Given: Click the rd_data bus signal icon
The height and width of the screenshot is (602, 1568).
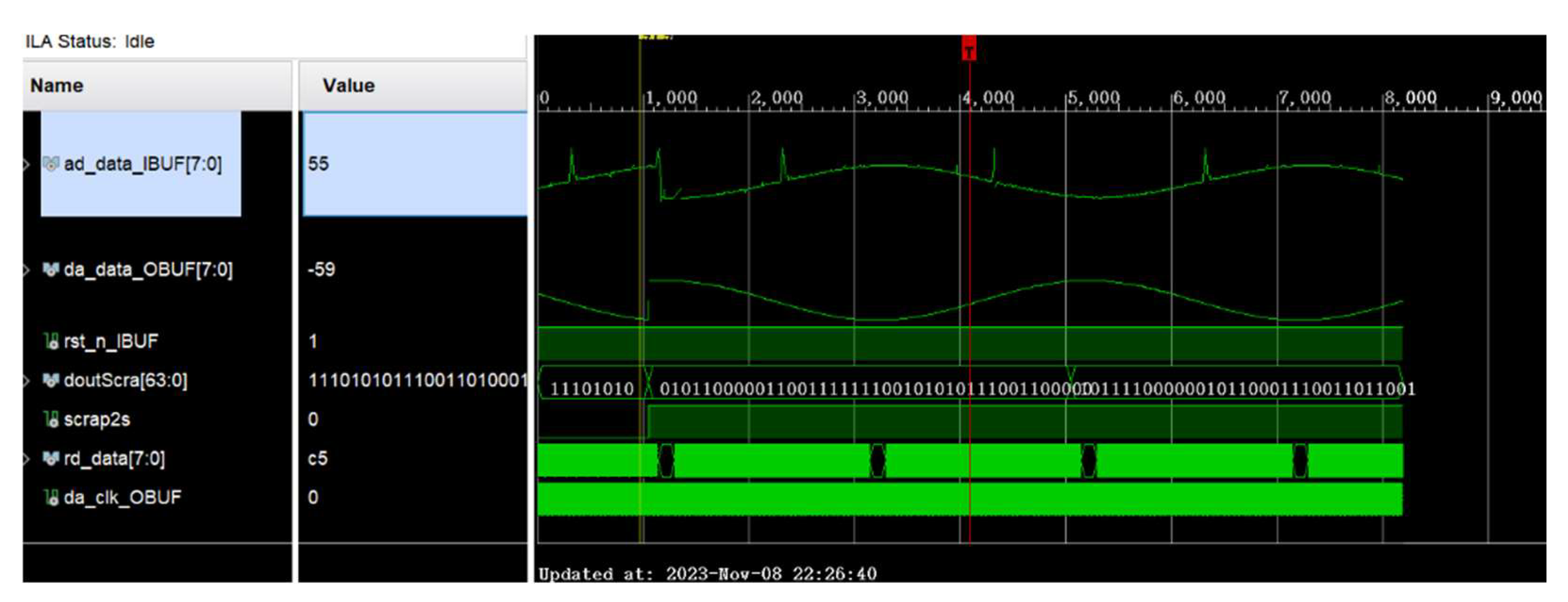Looking at the screenshot, I should click(51, 459).
